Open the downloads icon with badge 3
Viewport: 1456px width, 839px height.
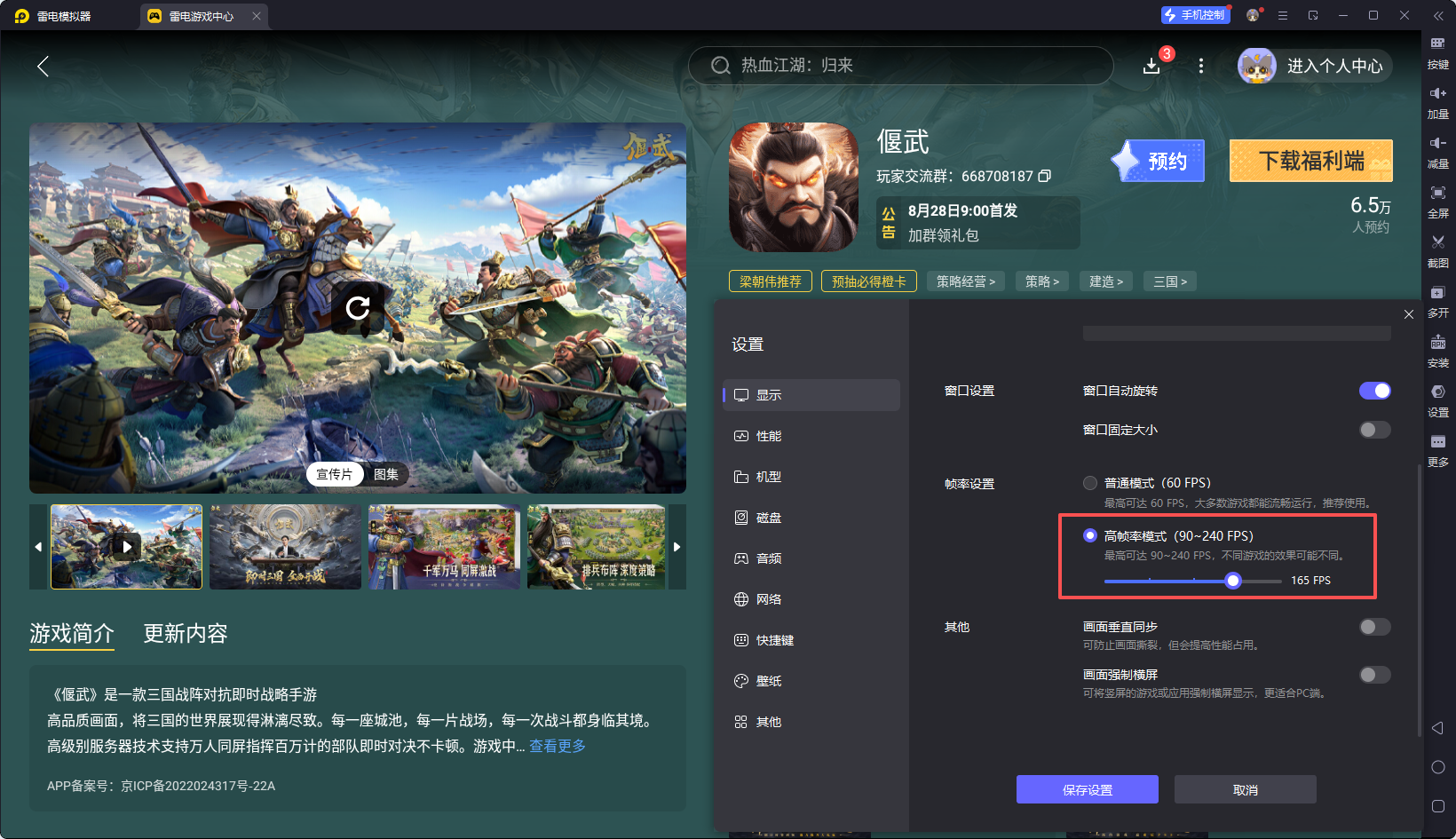tap(1151, 65)
